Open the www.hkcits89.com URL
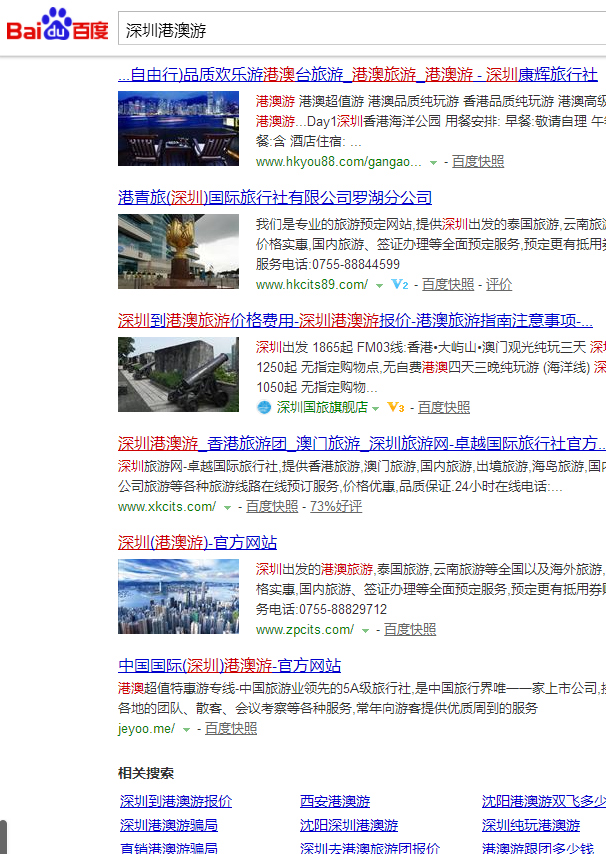This screenshot has width=606, height=854. pos(312,284)
